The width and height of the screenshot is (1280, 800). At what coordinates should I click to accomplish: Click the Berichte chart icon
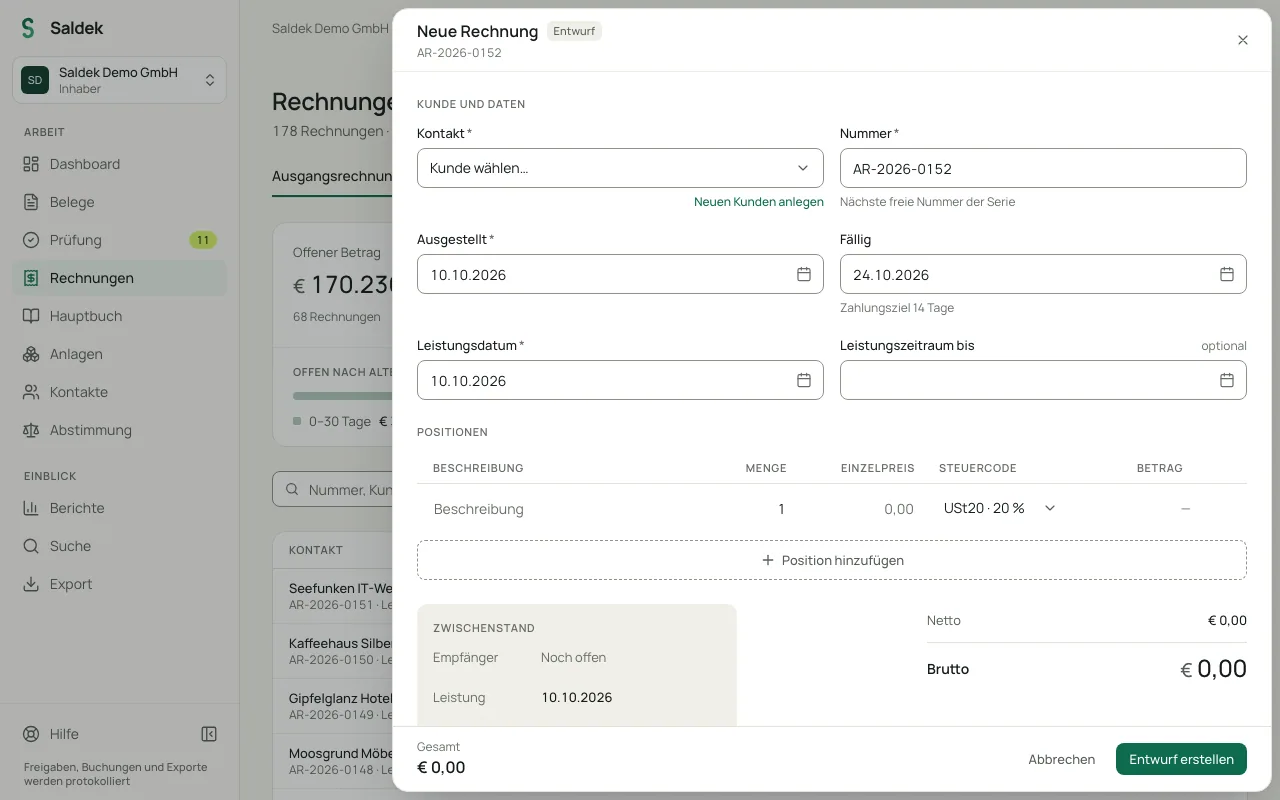(31, 508)
